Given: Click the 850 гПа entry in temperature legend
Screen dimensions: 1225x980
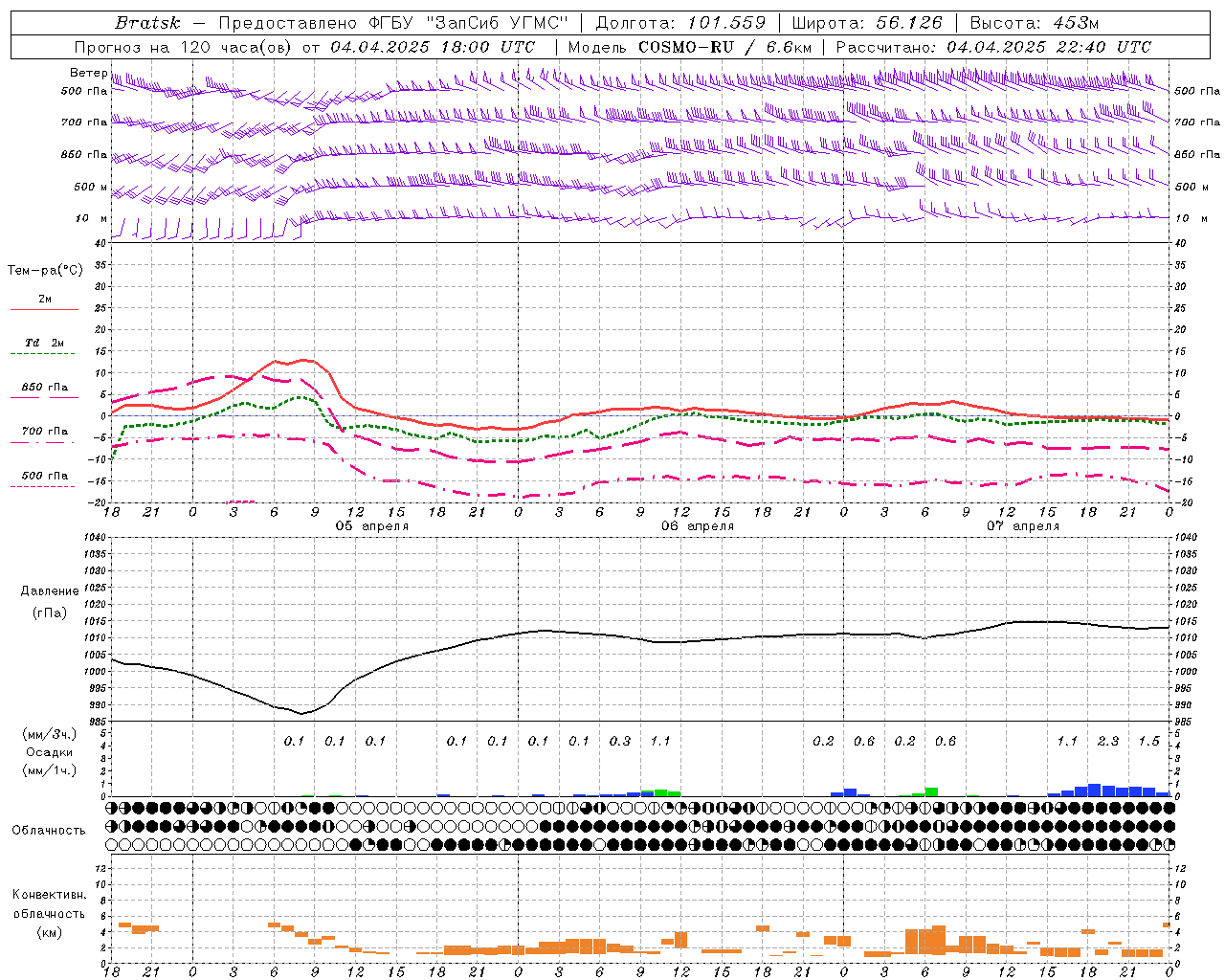Looking at the screenshot, I should point(45,388).
